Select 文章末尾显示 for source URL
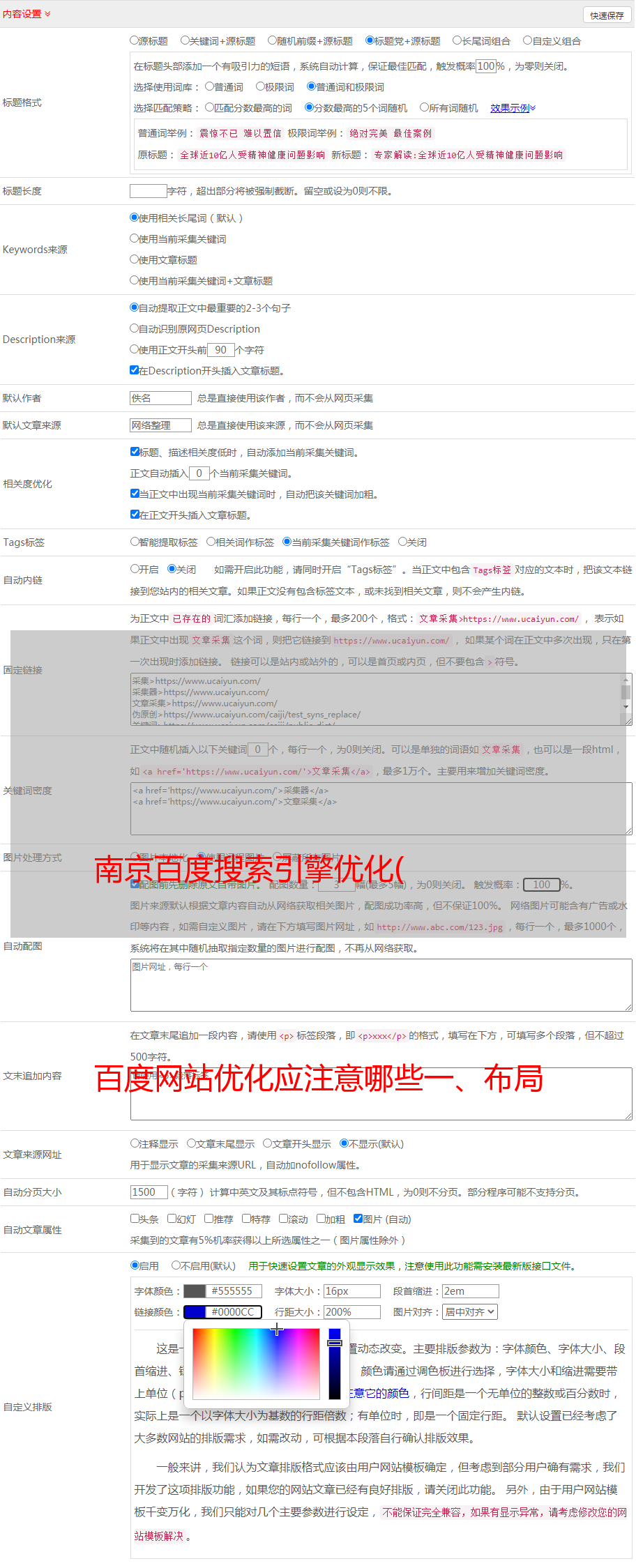The image size is (636, 1568). click(x=191, y=1143)
